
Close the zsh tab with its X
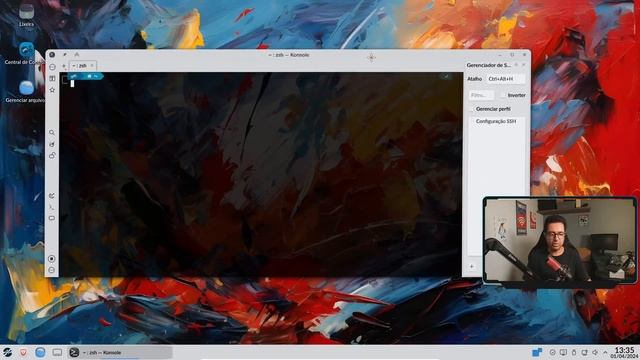click(92, 65)
